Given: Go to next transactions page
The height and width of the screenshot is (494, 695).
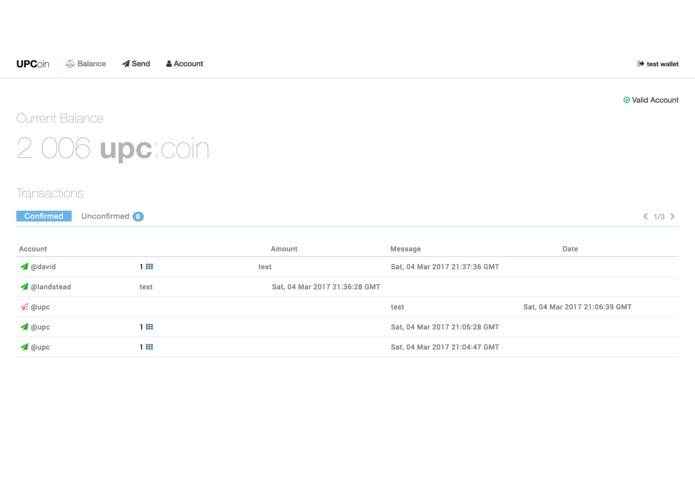Looking at the screenshot, I should (x=672, y=216).
